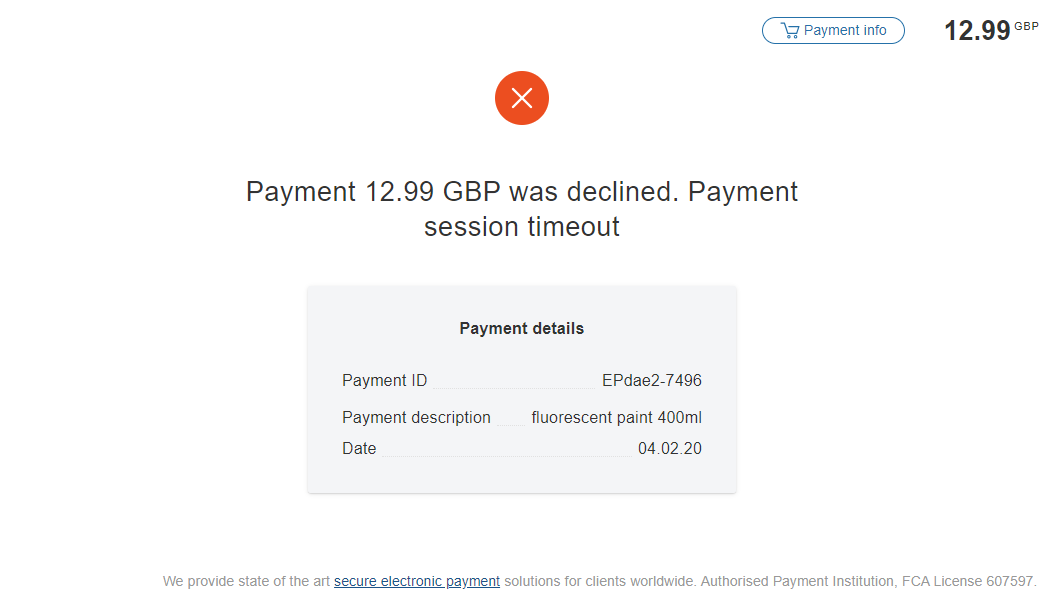The width and height of the screenshot is (1049, 615).
Task: Select the 04.02.20 date value
Action: pyautogui.click(x=670, y=449)
